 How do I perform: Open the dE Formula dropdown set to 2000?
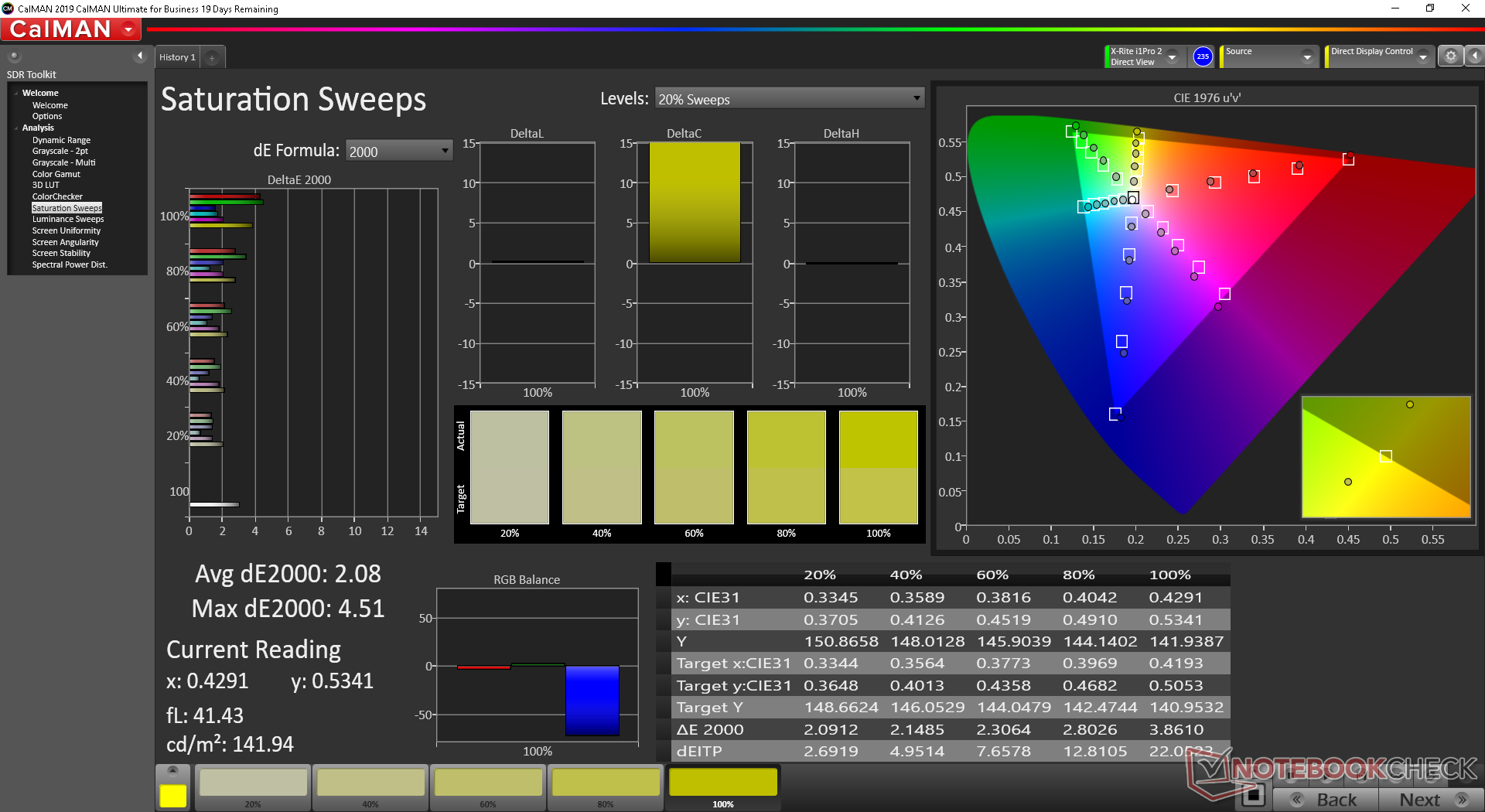[x=398, y=151]
